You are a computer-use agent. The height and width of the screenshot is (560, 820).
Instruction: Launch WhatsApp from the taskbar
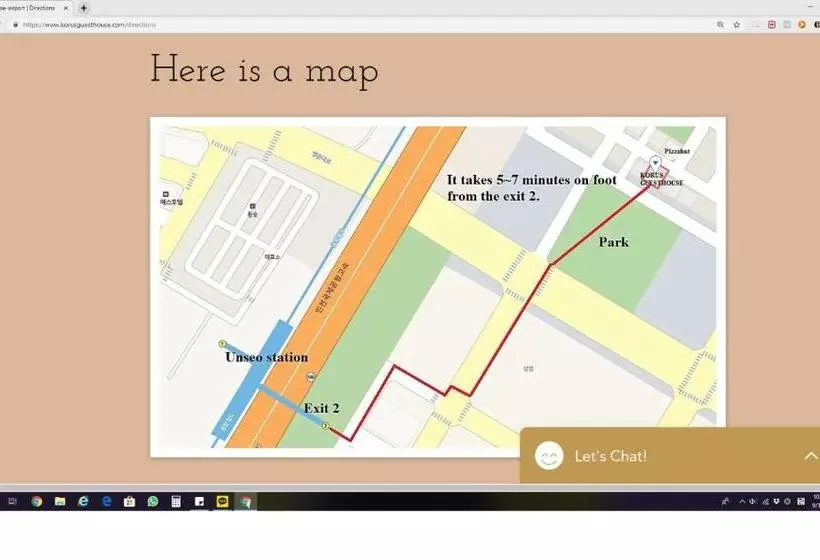click(x=153, y=501)
